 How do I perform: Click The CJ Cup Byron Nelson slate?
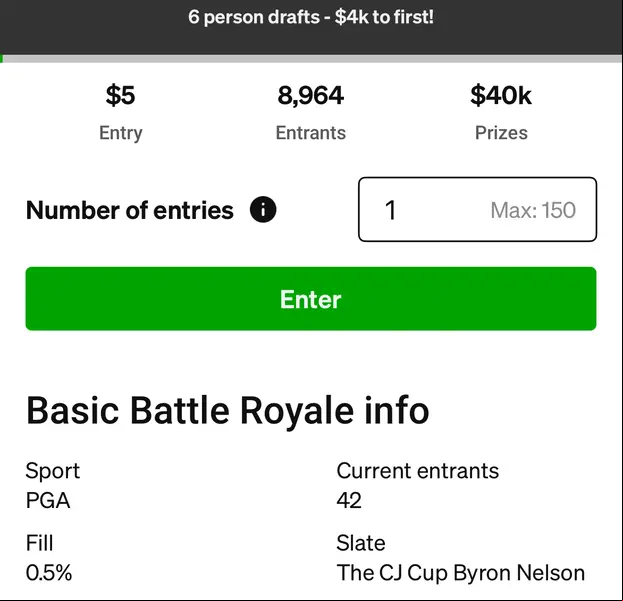click(461, 573)
